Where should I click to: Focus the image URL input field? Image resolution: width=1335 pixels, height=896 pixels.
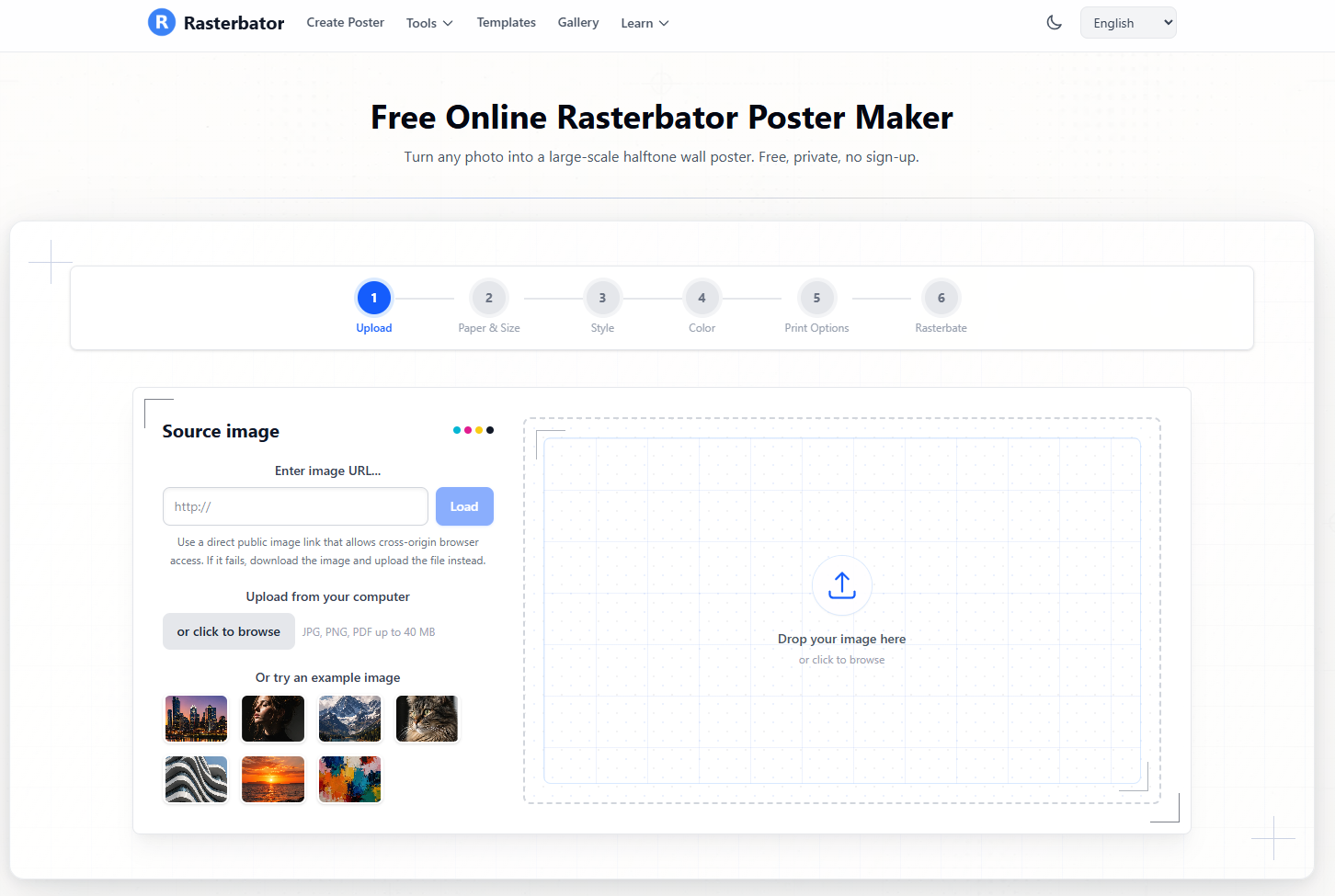[x=295, y=506]
